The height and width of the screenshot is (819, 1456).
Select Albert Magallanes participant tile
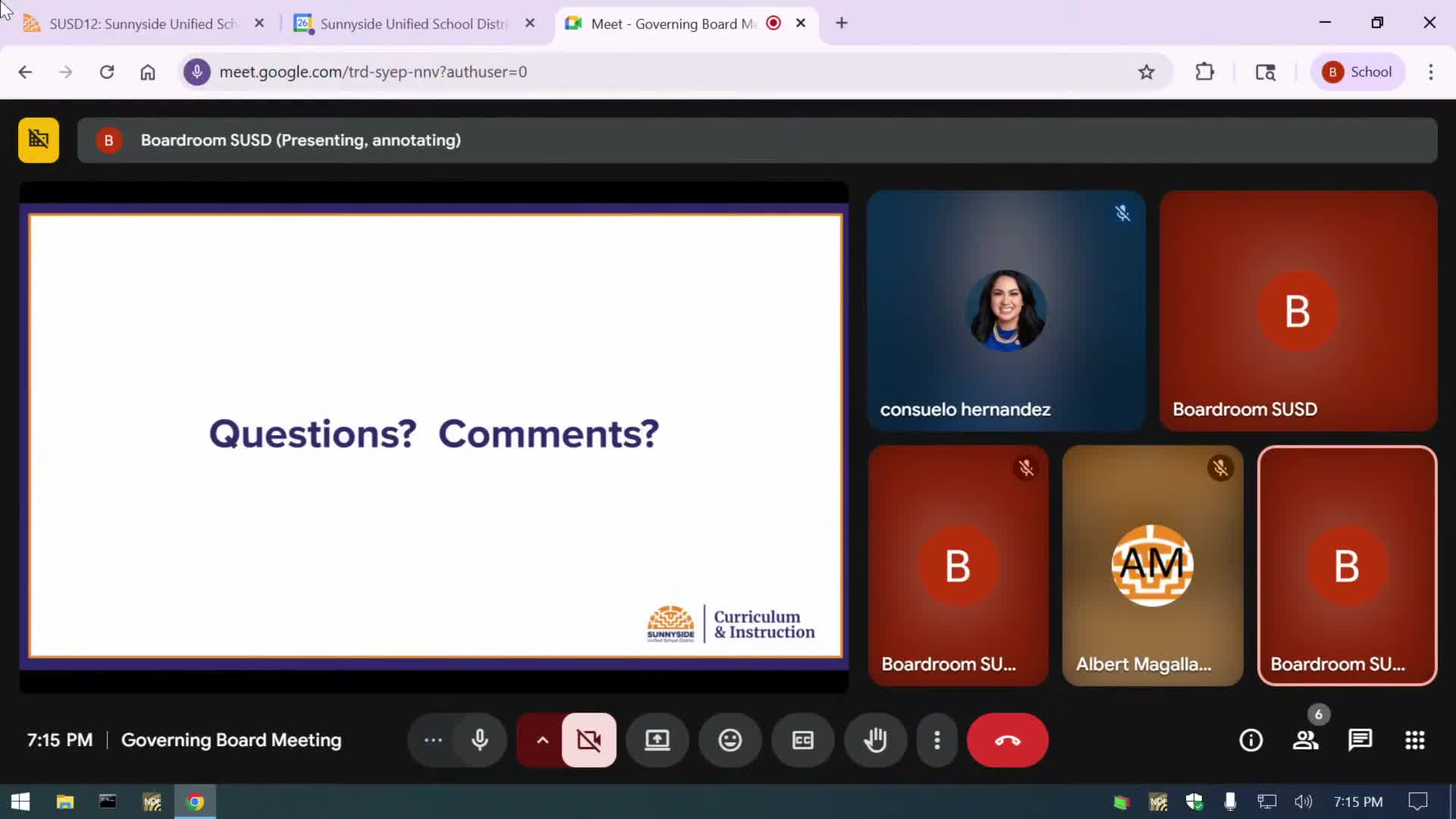pyautogui.click(x=1152, y=566)
